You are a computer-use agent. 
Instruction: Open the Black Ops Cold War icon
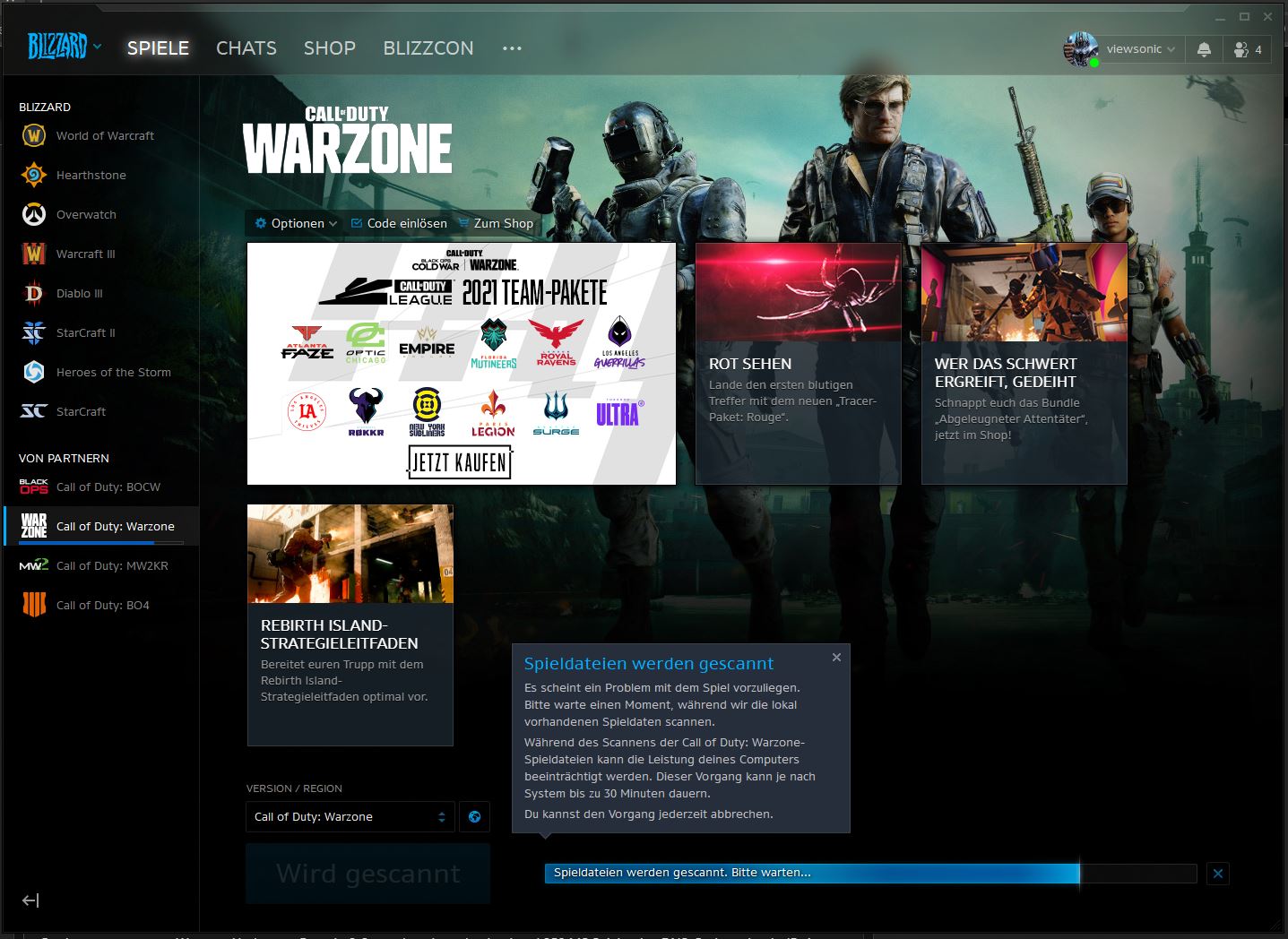(34, 487)
